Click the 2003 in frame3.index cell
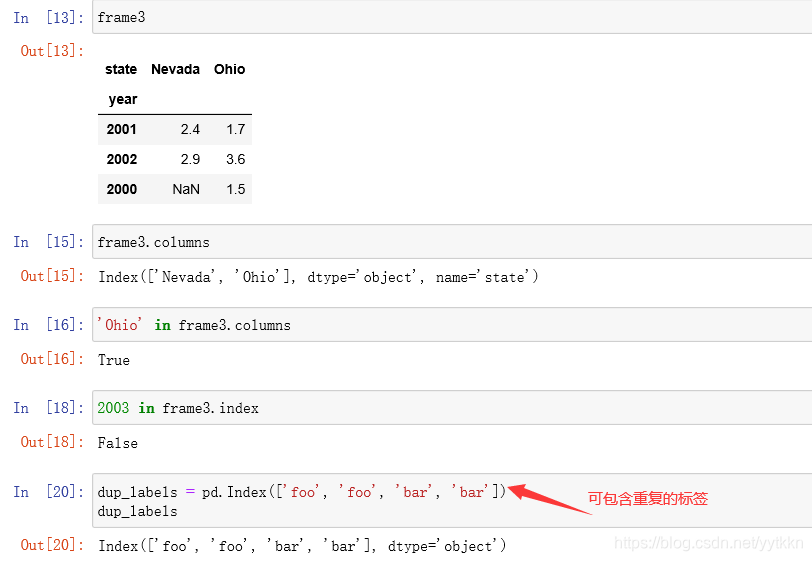 [x=452, y=408]
